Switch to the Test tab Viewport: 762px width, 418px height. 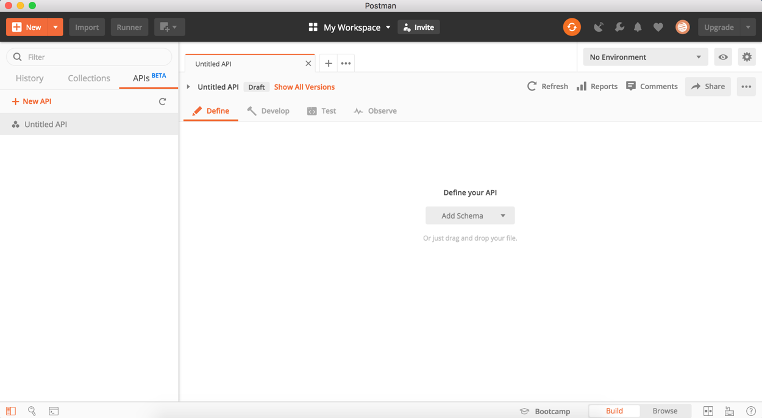pos(322,111)
